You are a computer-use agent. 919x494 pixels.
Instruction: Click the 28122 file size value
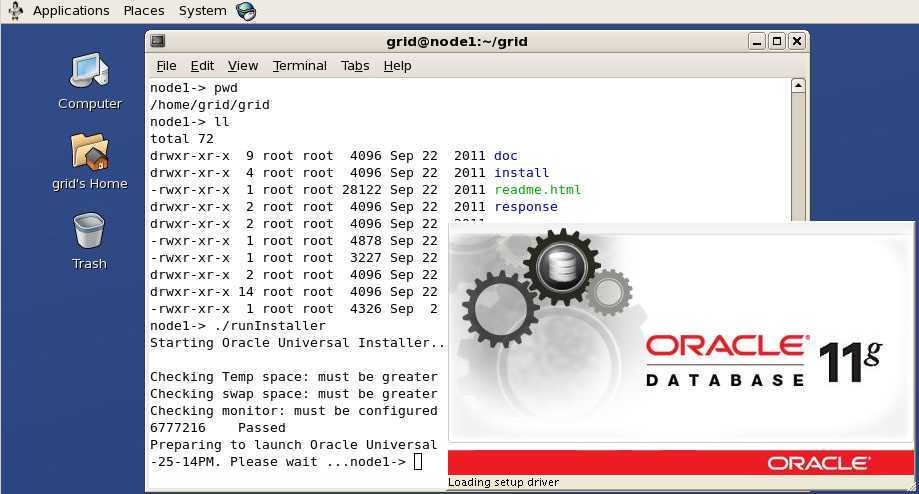[362, 190]
